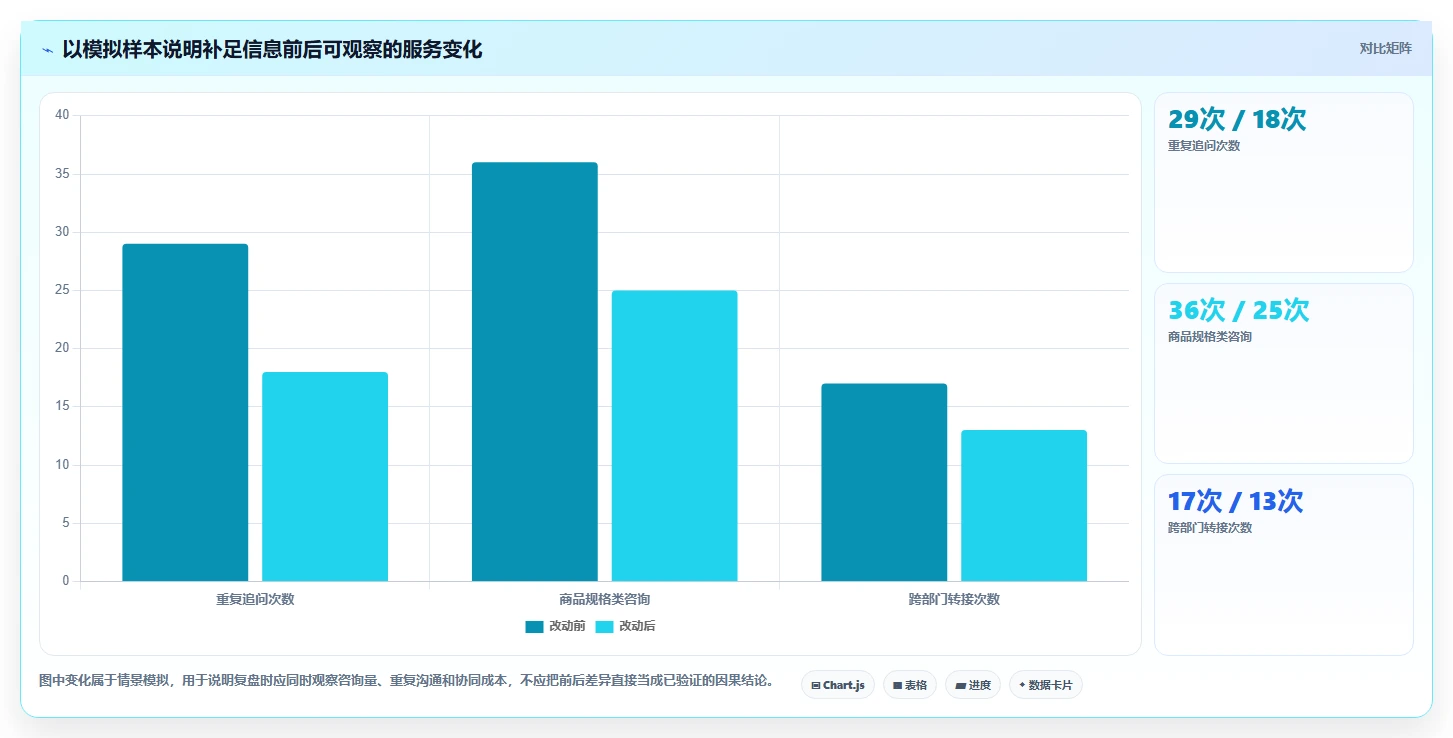
Task: Click the 改动后 bar for 商品规格类咨询
Action: click(675, 435)
